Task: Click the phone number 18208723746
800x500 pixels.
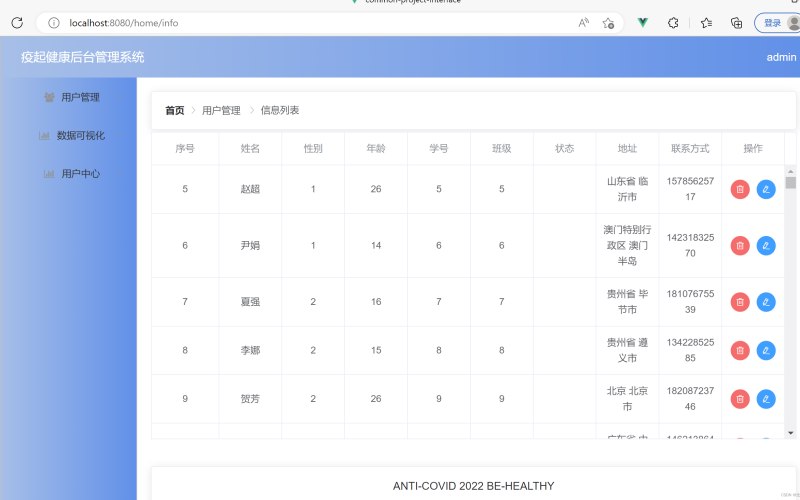Action: pos(690,398)
